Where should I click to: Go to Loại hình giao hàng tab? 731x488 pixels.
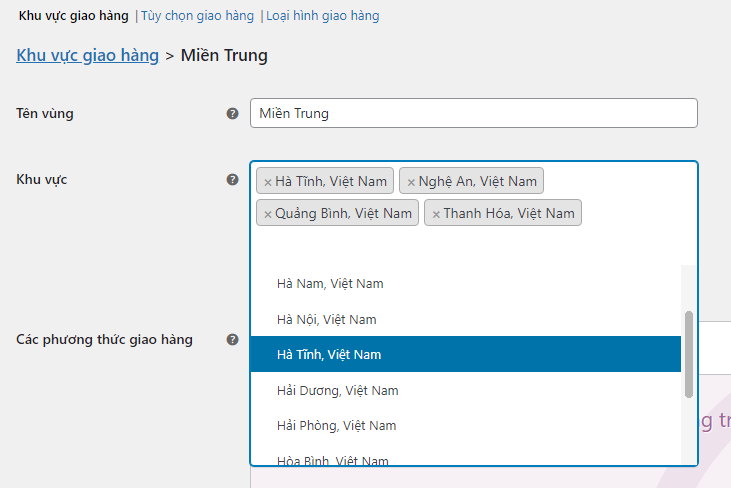(x=322, y=16)
